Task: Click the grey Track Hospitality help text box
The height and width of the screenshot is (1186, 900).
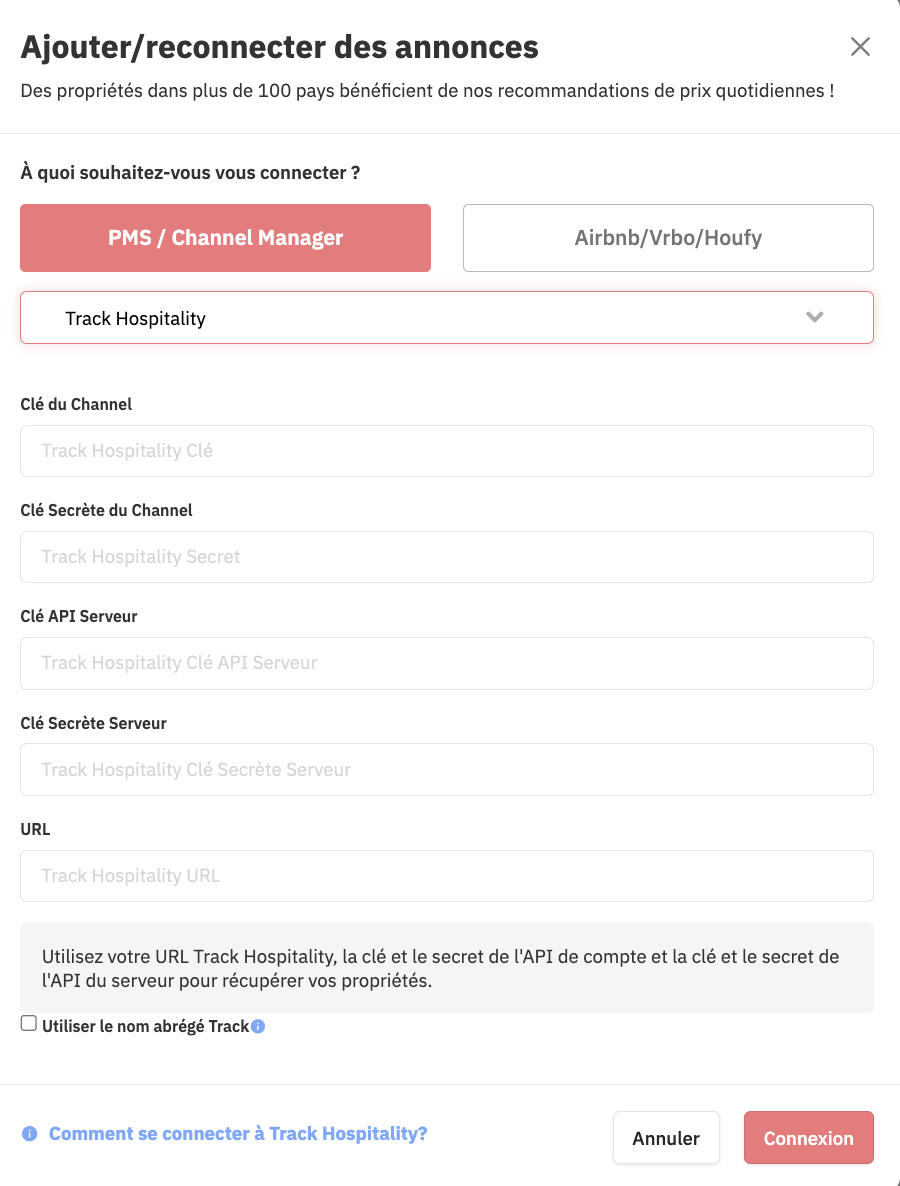Action: tap(447, 967)
